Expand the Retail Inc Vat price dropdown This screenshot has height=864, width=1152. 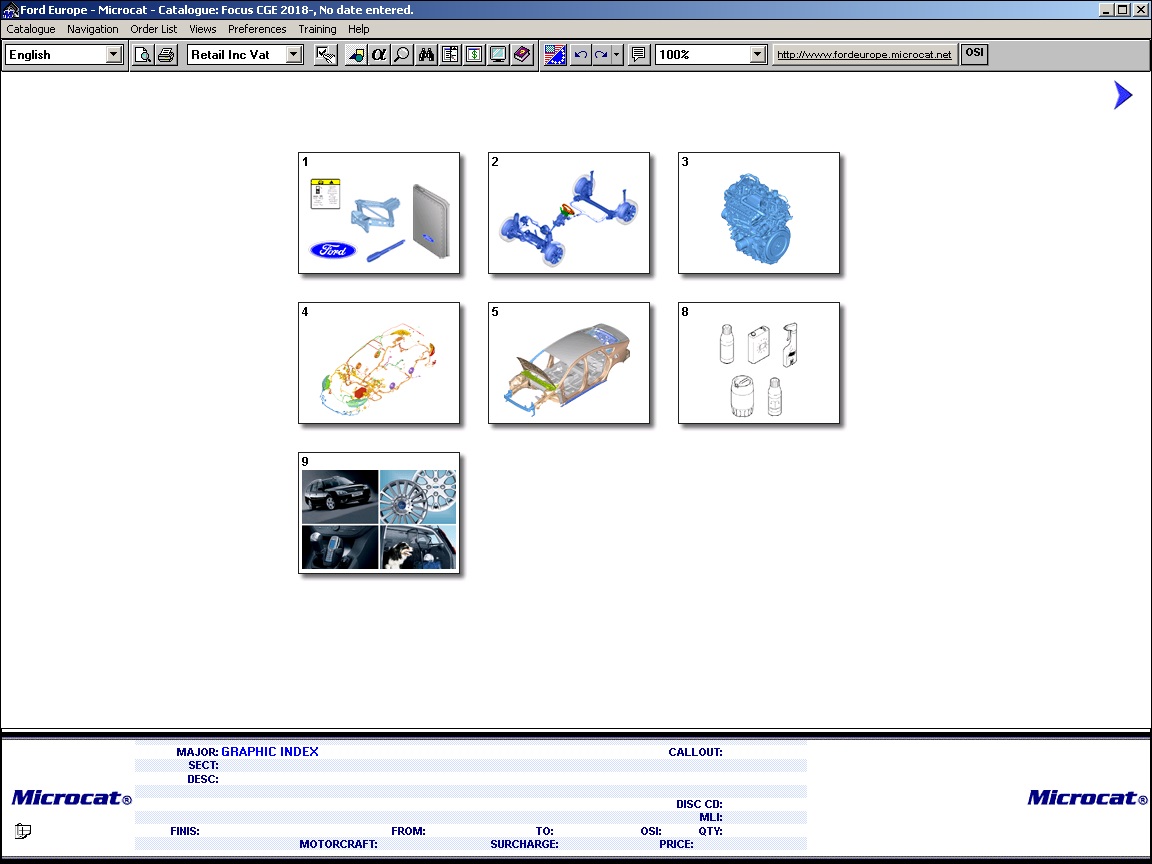pyautogui.click(x=294, y=55)
